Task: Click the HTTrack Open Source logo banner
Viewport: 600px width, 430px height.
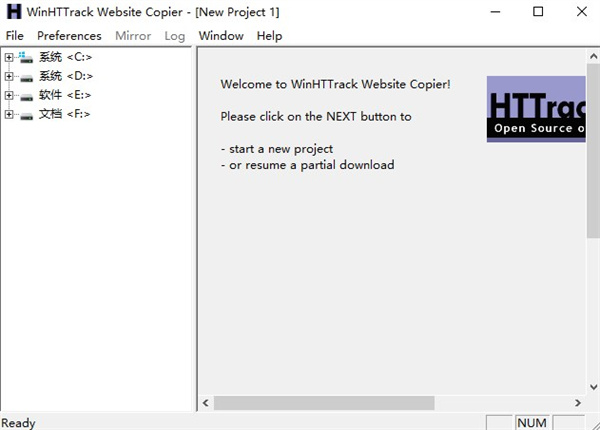Action: click(x=536, y=109)
